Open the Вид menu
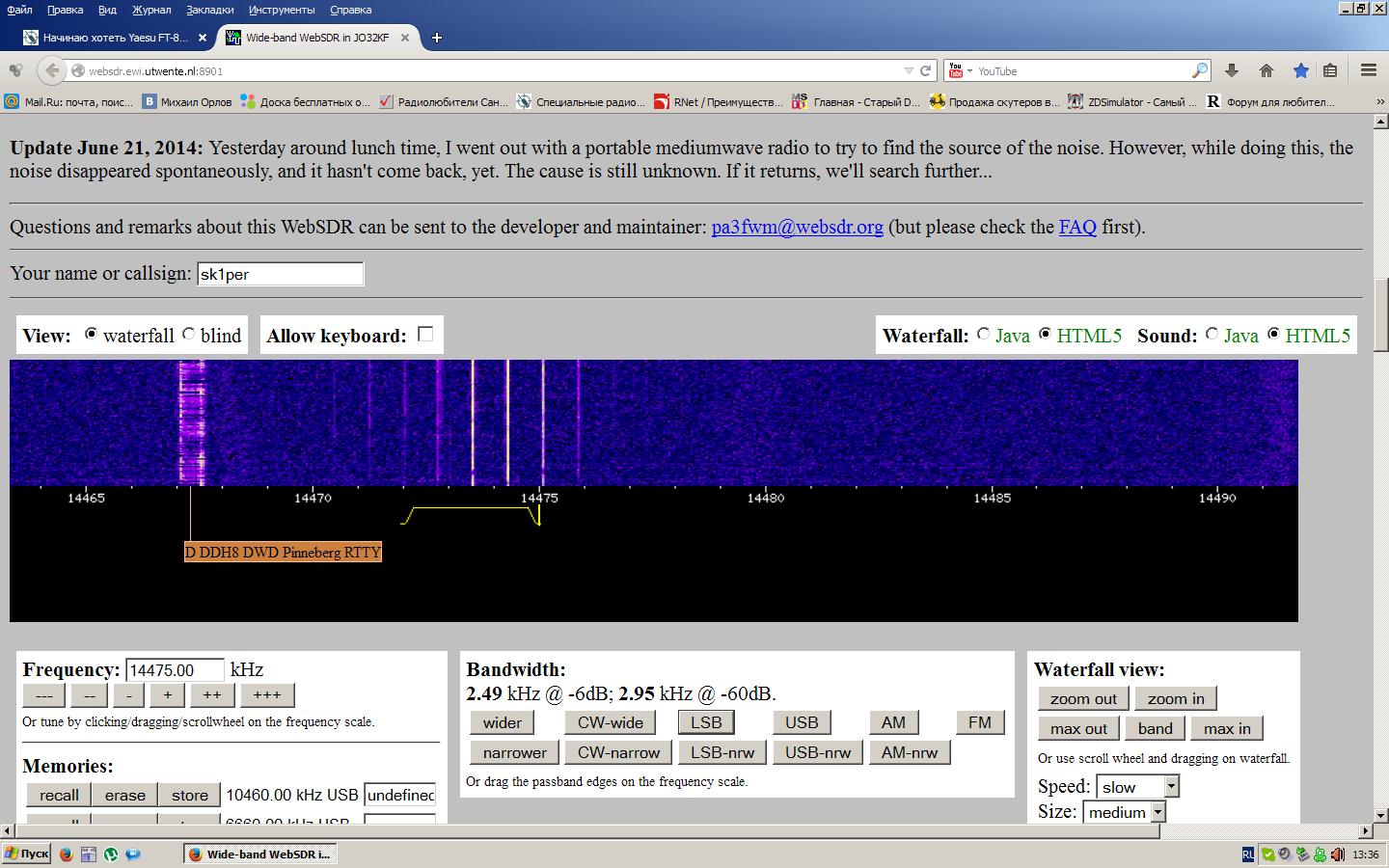The image size is (1389, 868). [107, 10]
